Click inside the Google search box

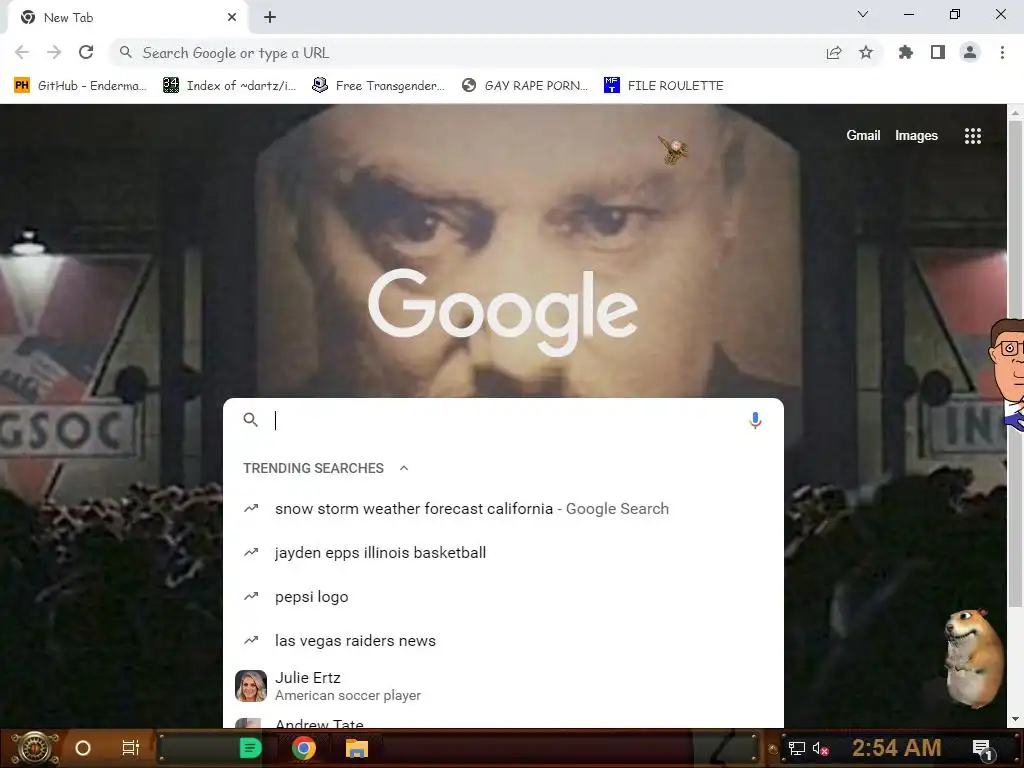503,420
